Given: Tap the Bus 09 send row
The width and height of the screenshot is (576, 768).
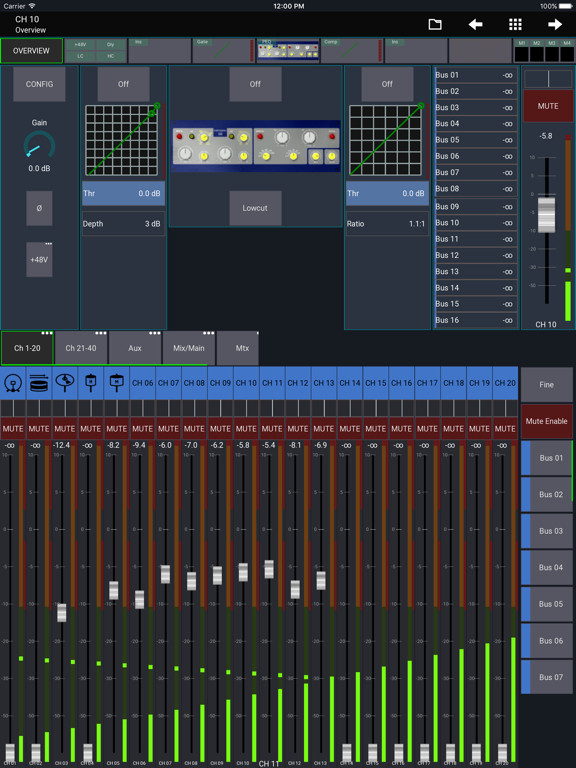Looking at the screenshot, I should point(475,207).
